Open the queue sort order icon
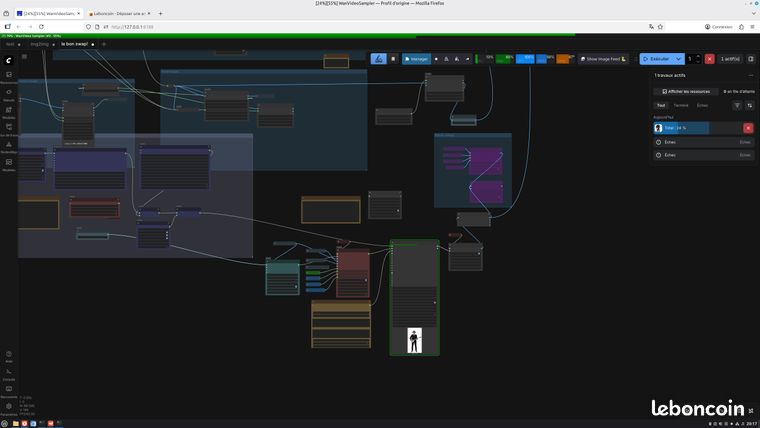This screenshot has width=760, height=428. [x=749, y=105]
